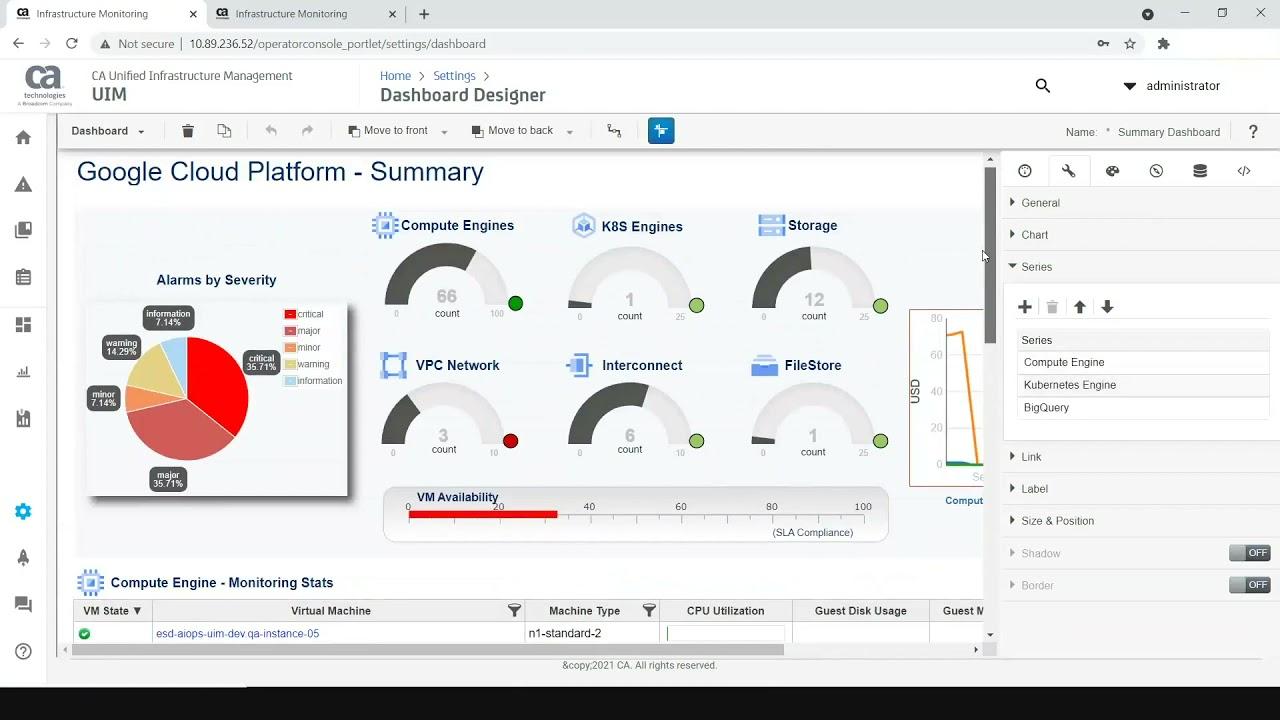Toggle the blue snap alignment button
The width and height of the screenshot is (1280, 720).
point(661,131)
